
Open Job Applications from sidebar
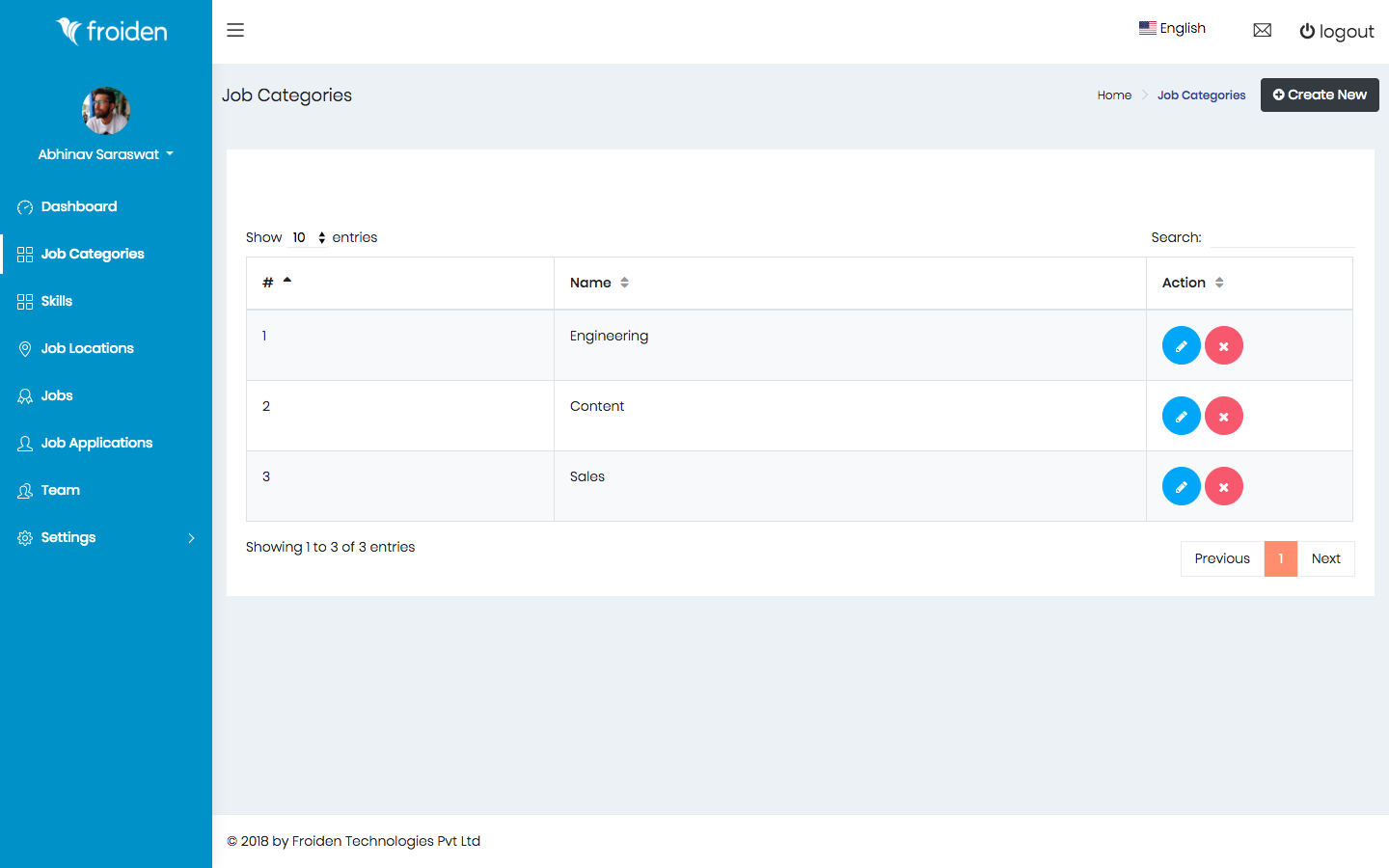pyautogui.click(x=96, y=443)
